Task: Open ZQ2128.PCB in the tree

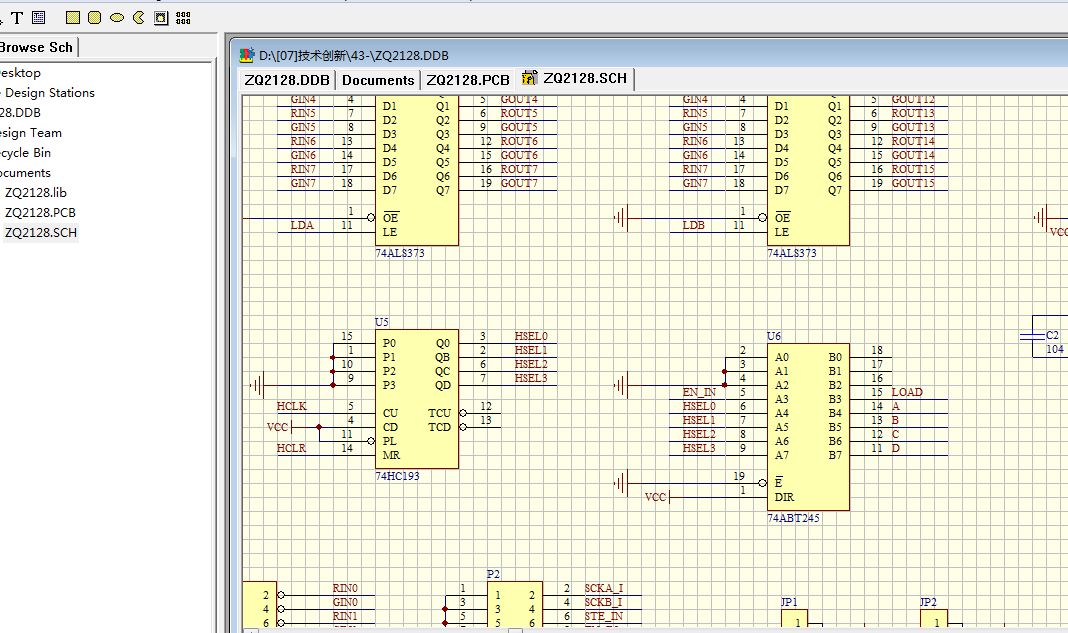Action: pos(40,213)
